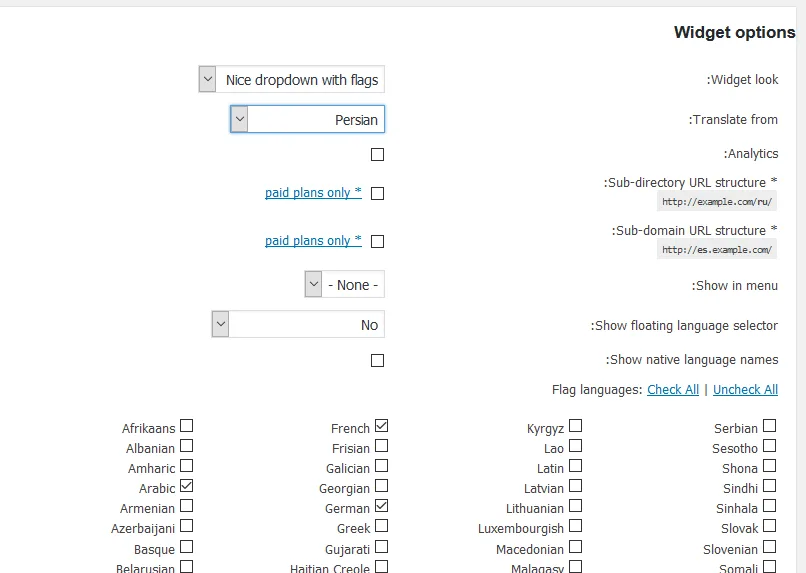Uncheck the French language checkbox

pyautogui.click(x=381, y=426)
